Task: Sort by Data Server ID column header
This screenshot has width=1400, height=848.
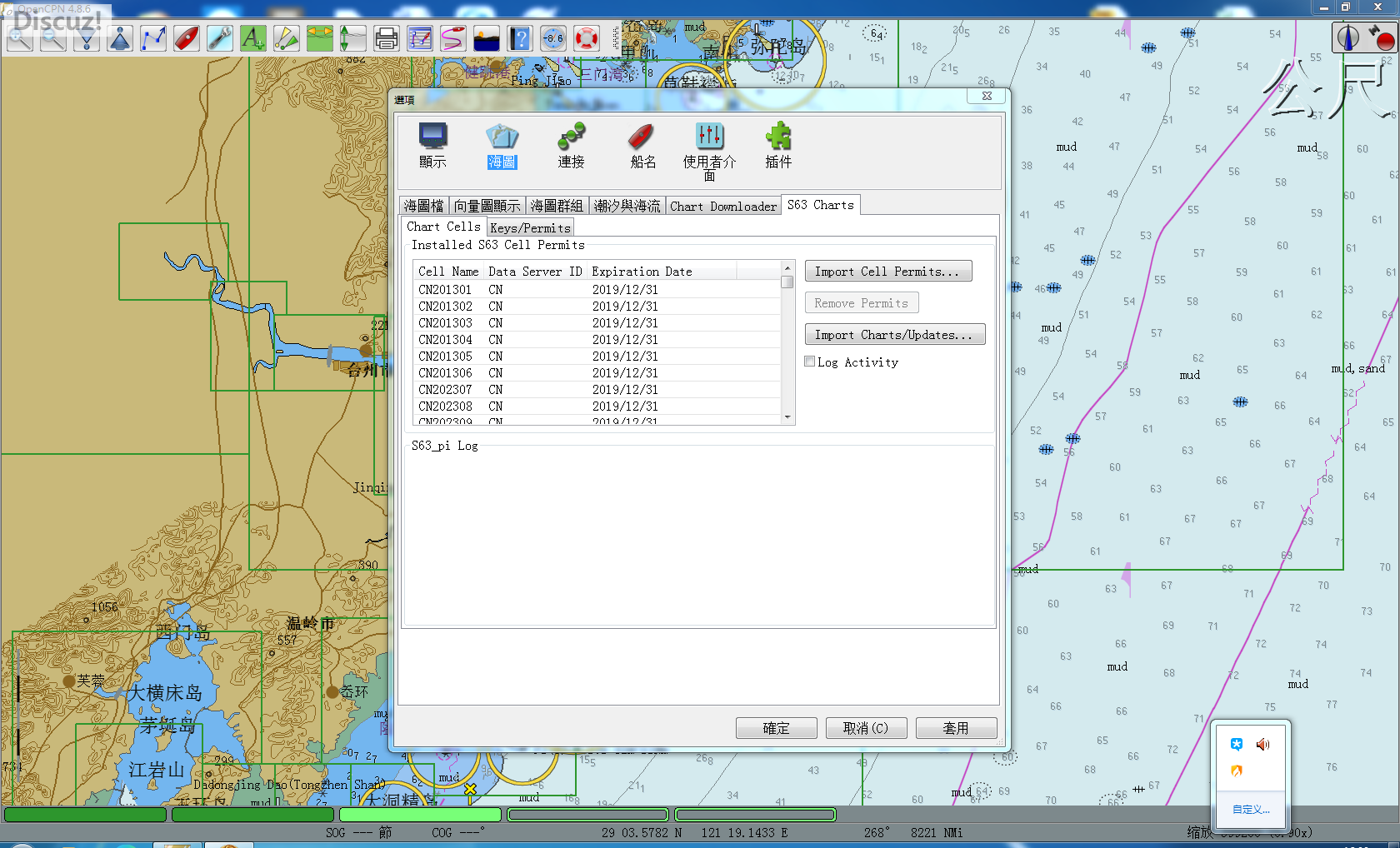Action: click(x=536, y=271)
